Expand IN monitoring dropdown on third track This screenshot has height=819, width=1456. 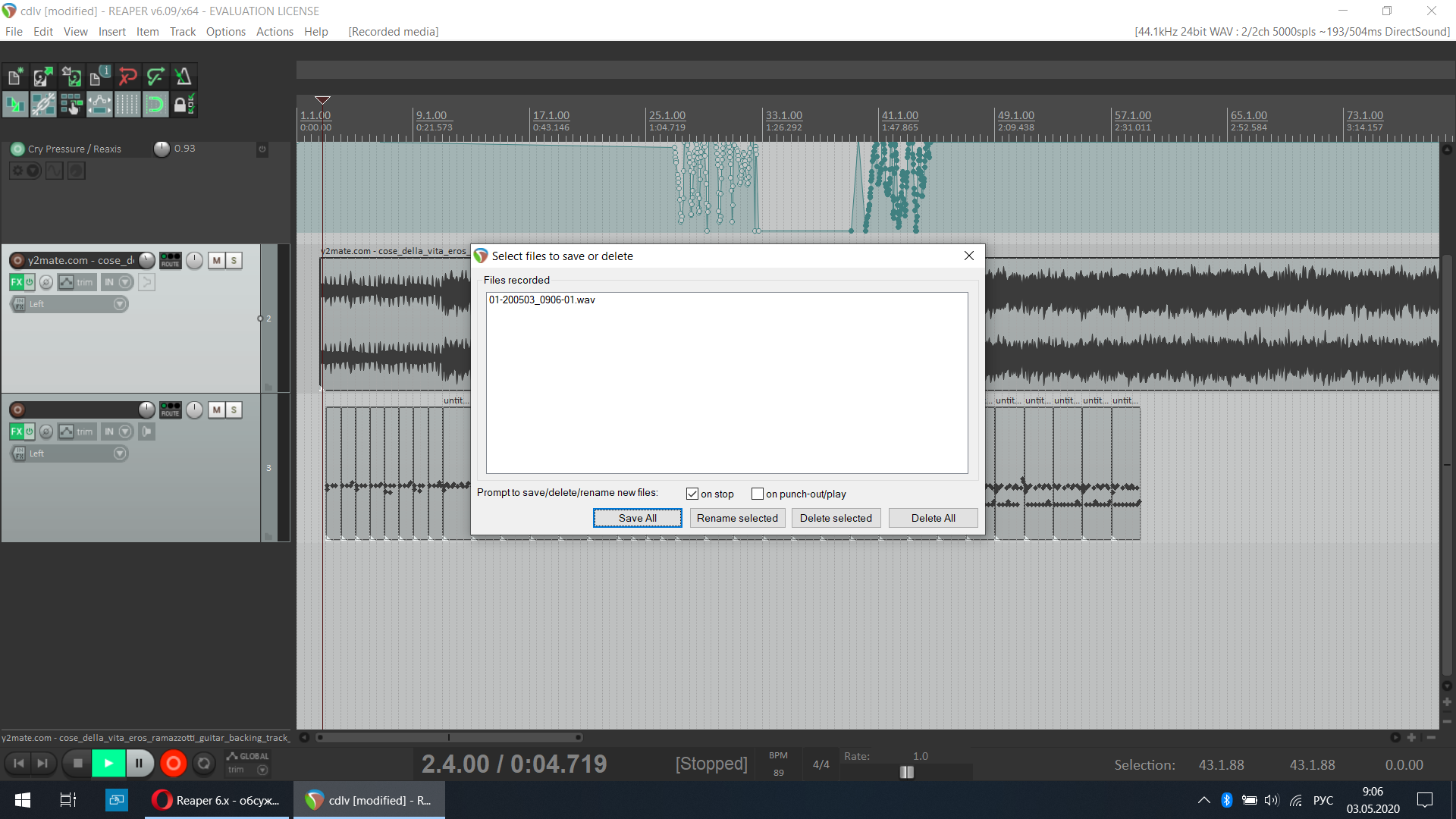[x=126, y=431]
